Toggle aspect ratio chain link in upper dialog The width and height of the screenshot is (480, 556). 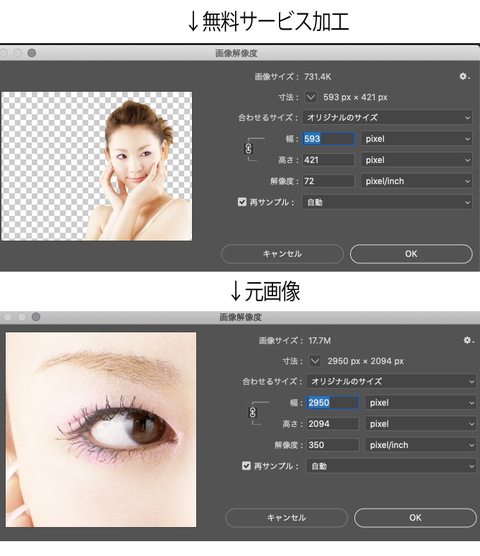coord(248,149)
